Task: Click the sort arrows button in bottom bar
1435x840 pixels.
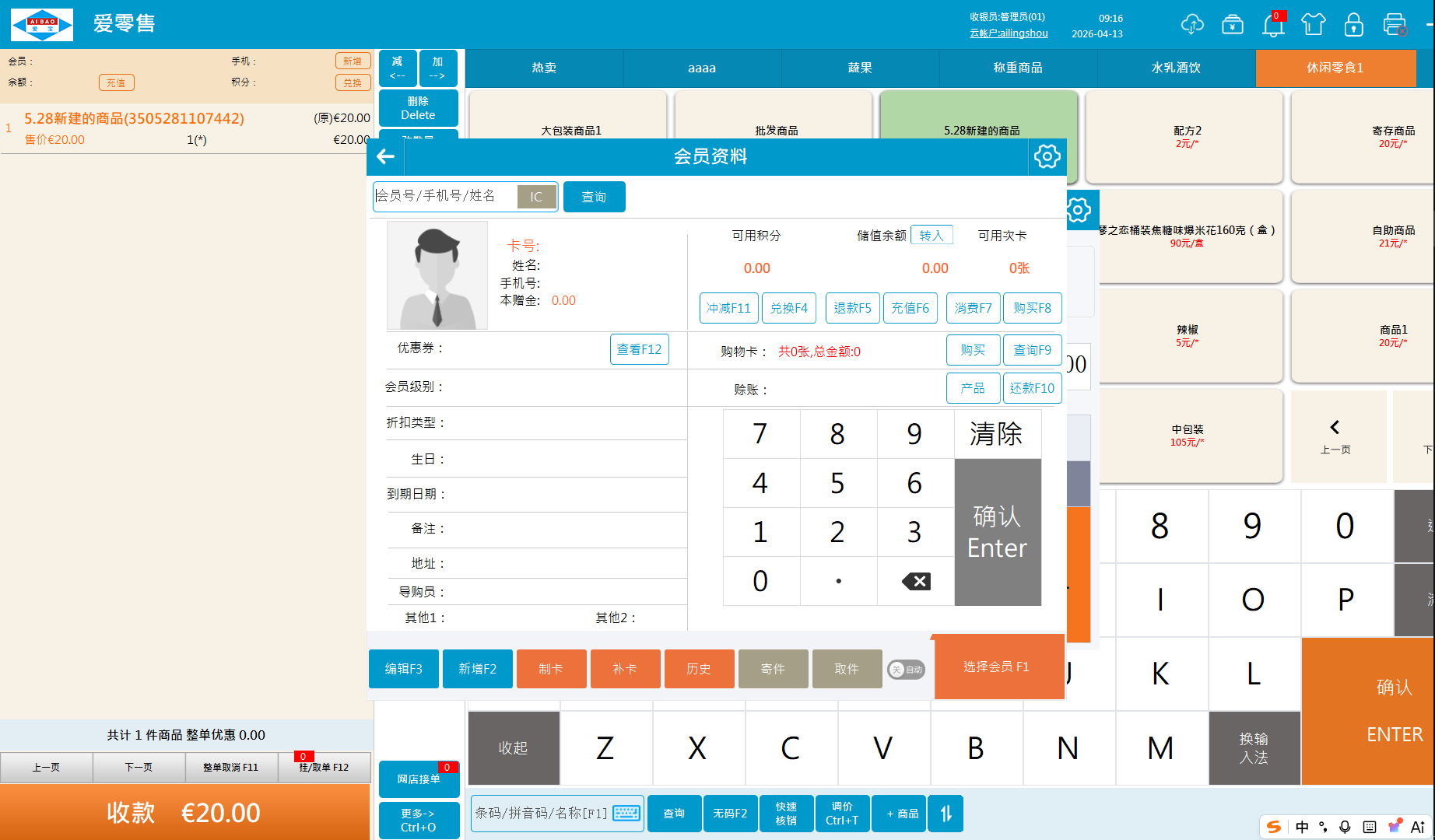Action: coord(946,814)
